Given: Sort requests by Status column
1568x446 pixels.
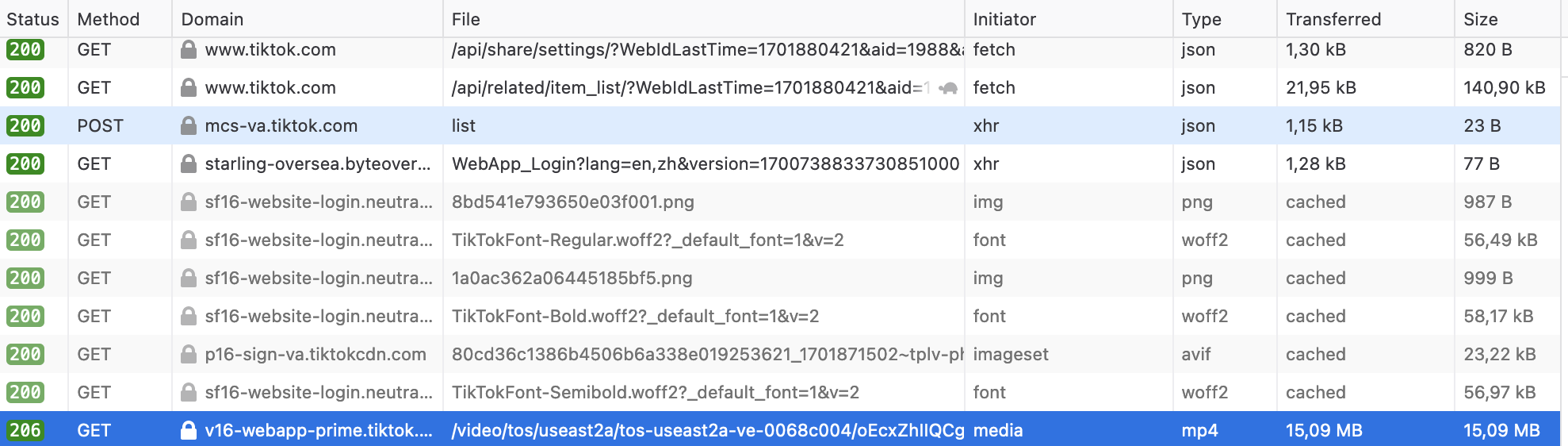Looking at the screenshot, I should 33,19.
